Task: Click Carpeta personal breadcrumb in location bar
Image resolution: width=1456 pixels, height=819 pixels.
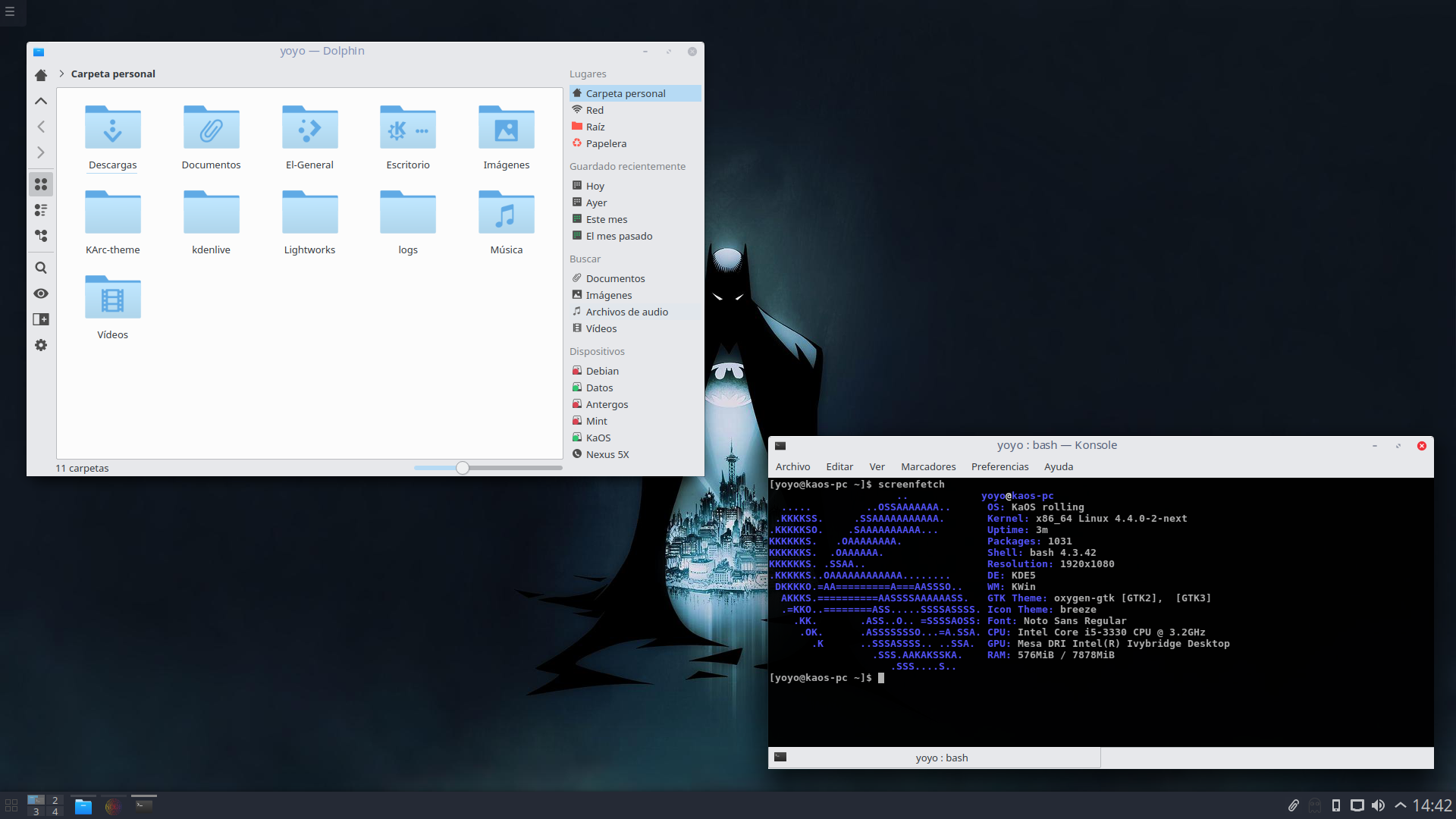Action: click(113, 74)
